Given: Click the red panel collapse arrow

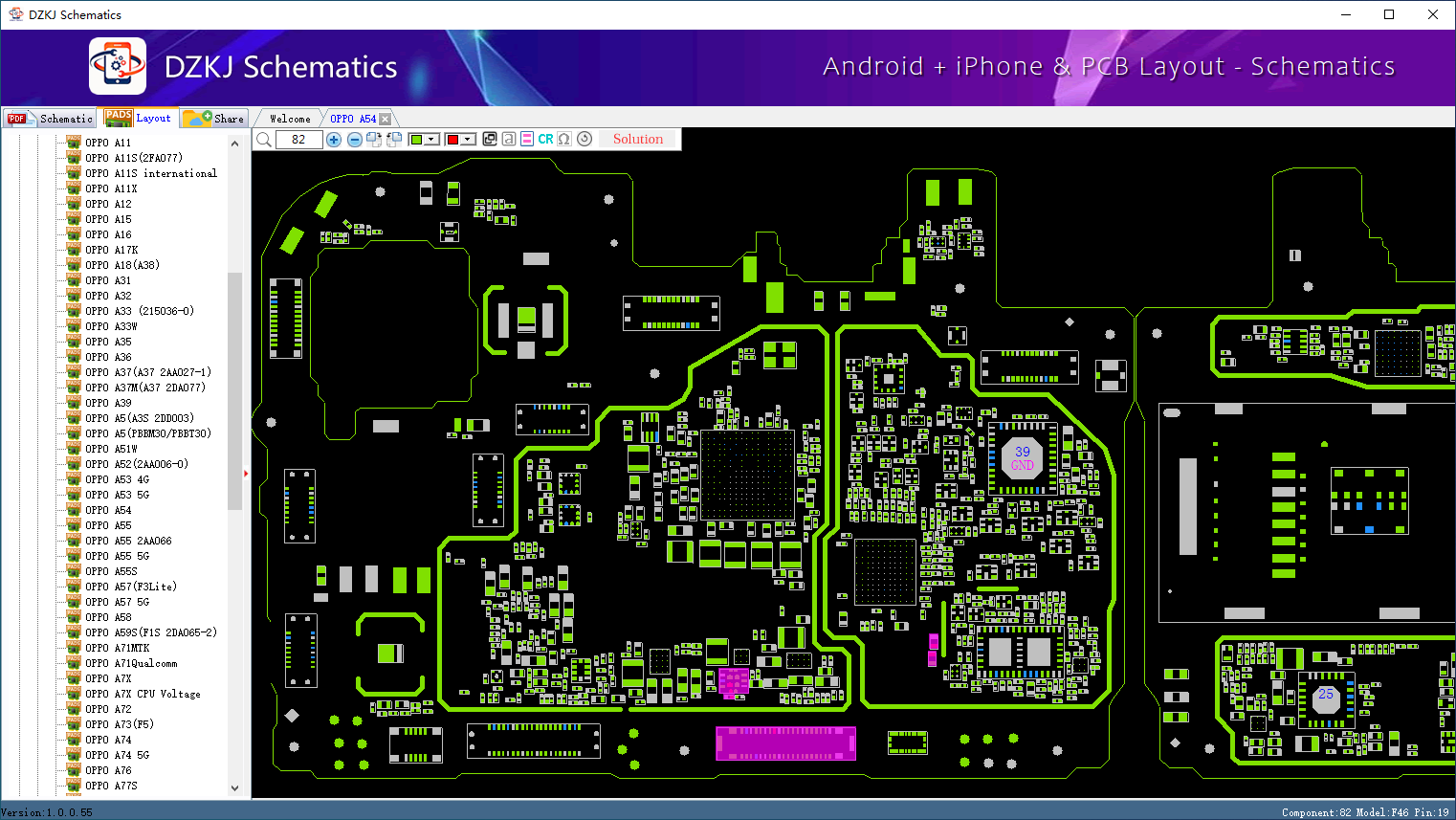Looking at the screenshot, I should pyautogui.click(x=246, y=473).
